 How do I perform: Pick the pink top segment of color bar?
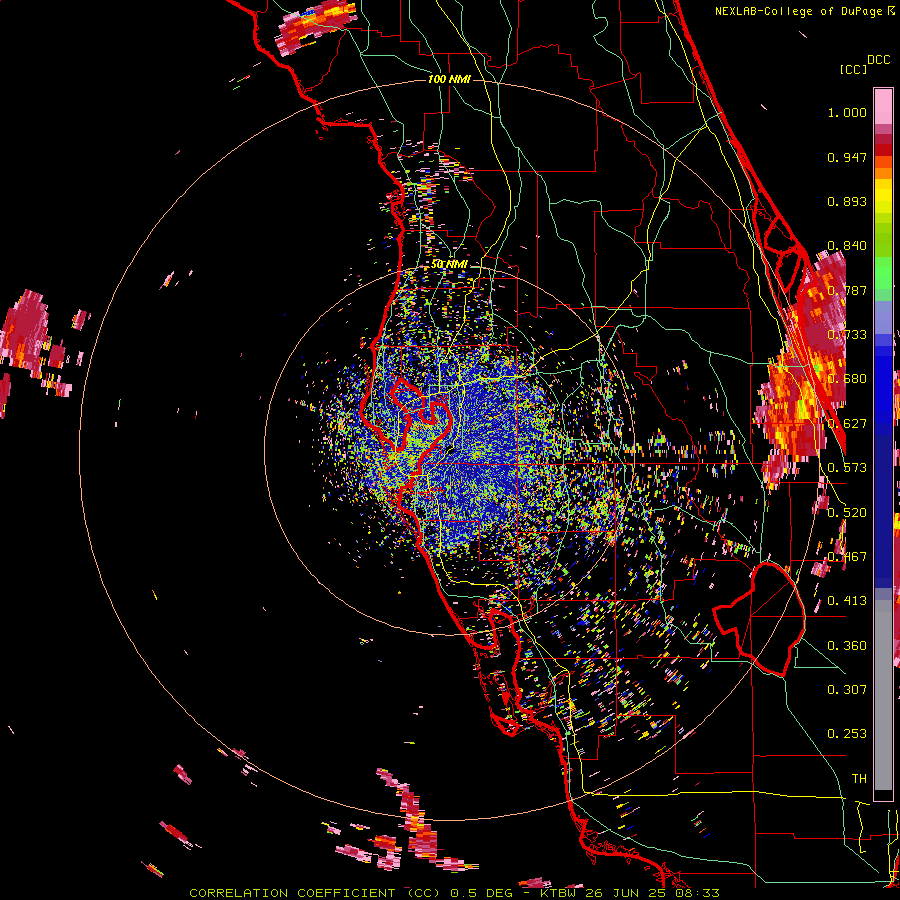coord(883,106)
